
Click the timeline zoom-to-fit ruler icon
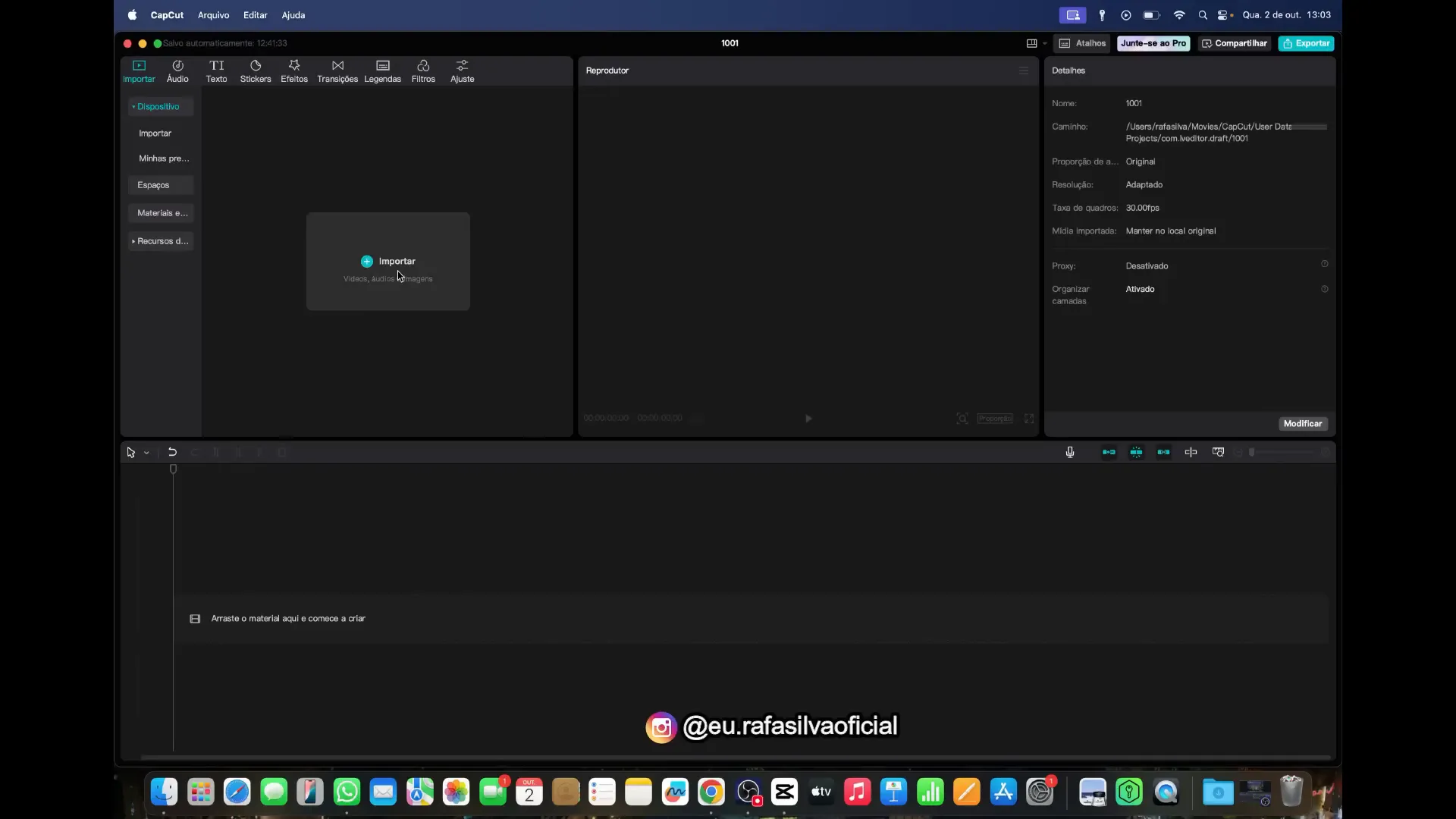1218,452
